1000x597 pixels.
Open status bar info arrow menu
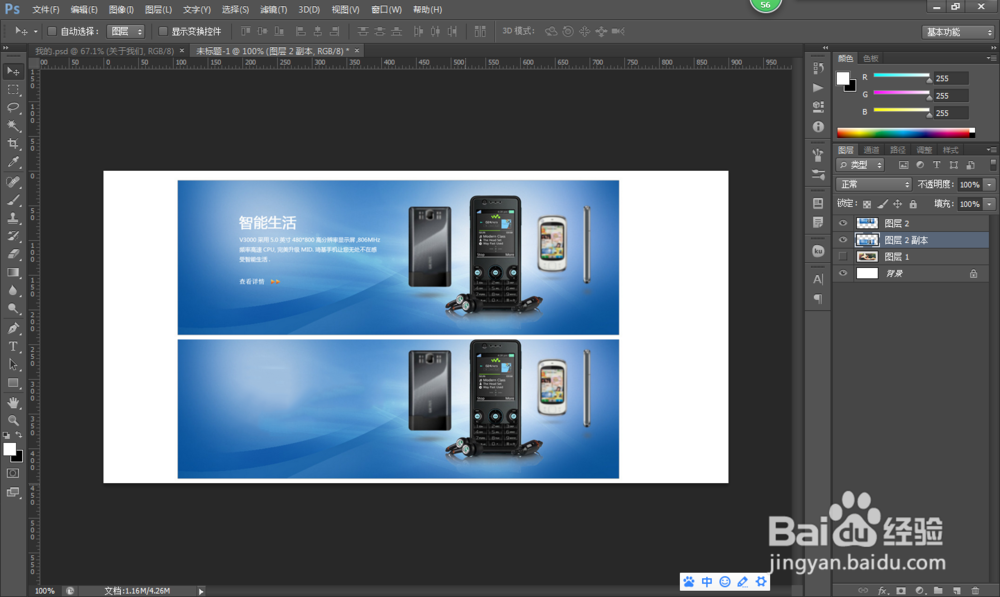(201, 591)
